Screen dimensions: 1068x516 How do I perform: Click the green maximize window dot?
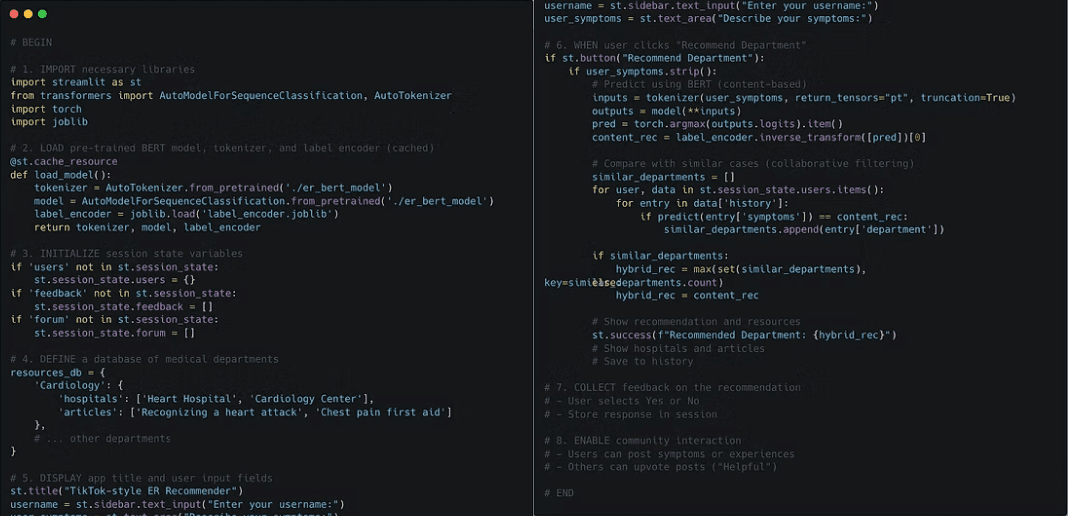(42, 14)
